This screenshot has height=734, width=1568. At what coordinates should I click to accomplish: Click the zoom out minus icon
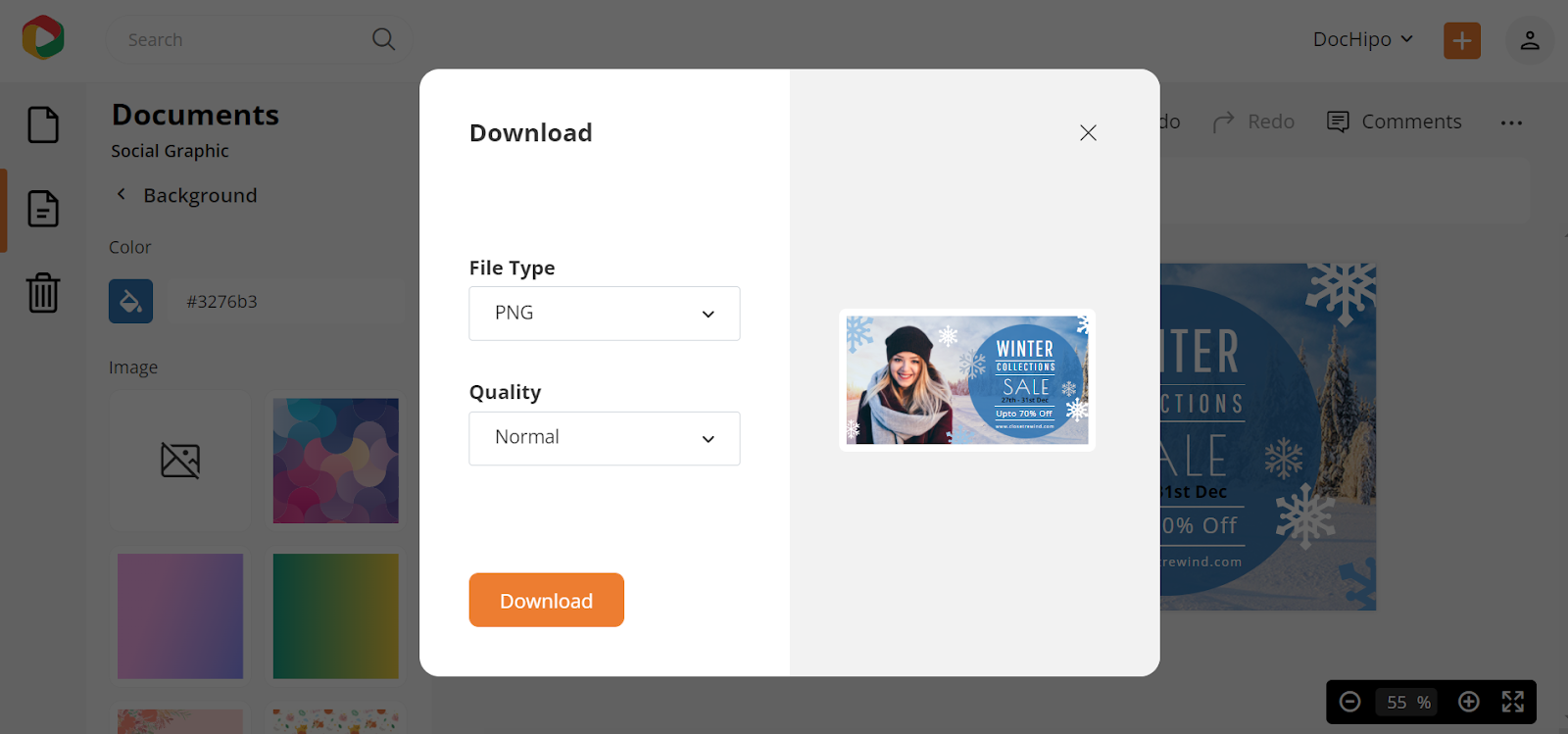tap(1350, 702)
